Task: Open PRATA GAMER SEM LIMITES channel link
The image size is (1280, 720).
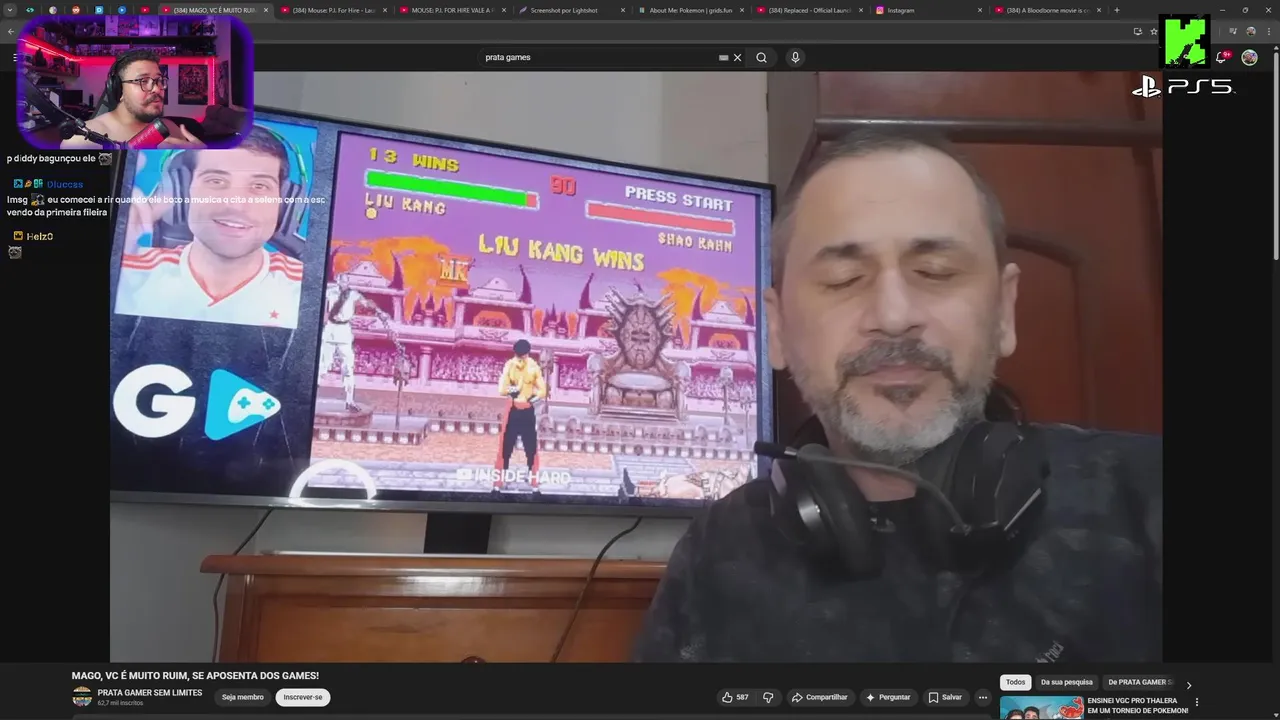Action: coord(150,693)
